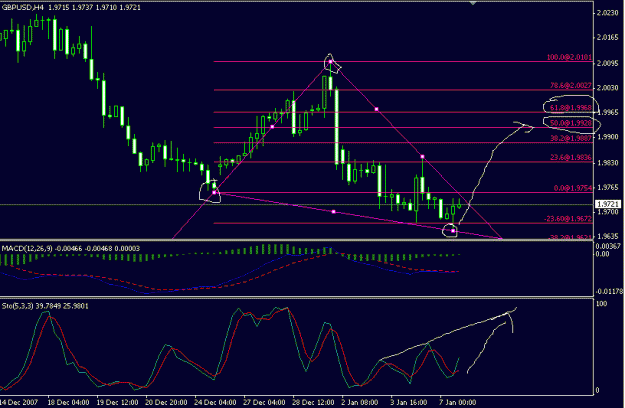Click the chart shift triangle marker at top
625x408 pixels.
pyautogui.click(x=473, y=3)
